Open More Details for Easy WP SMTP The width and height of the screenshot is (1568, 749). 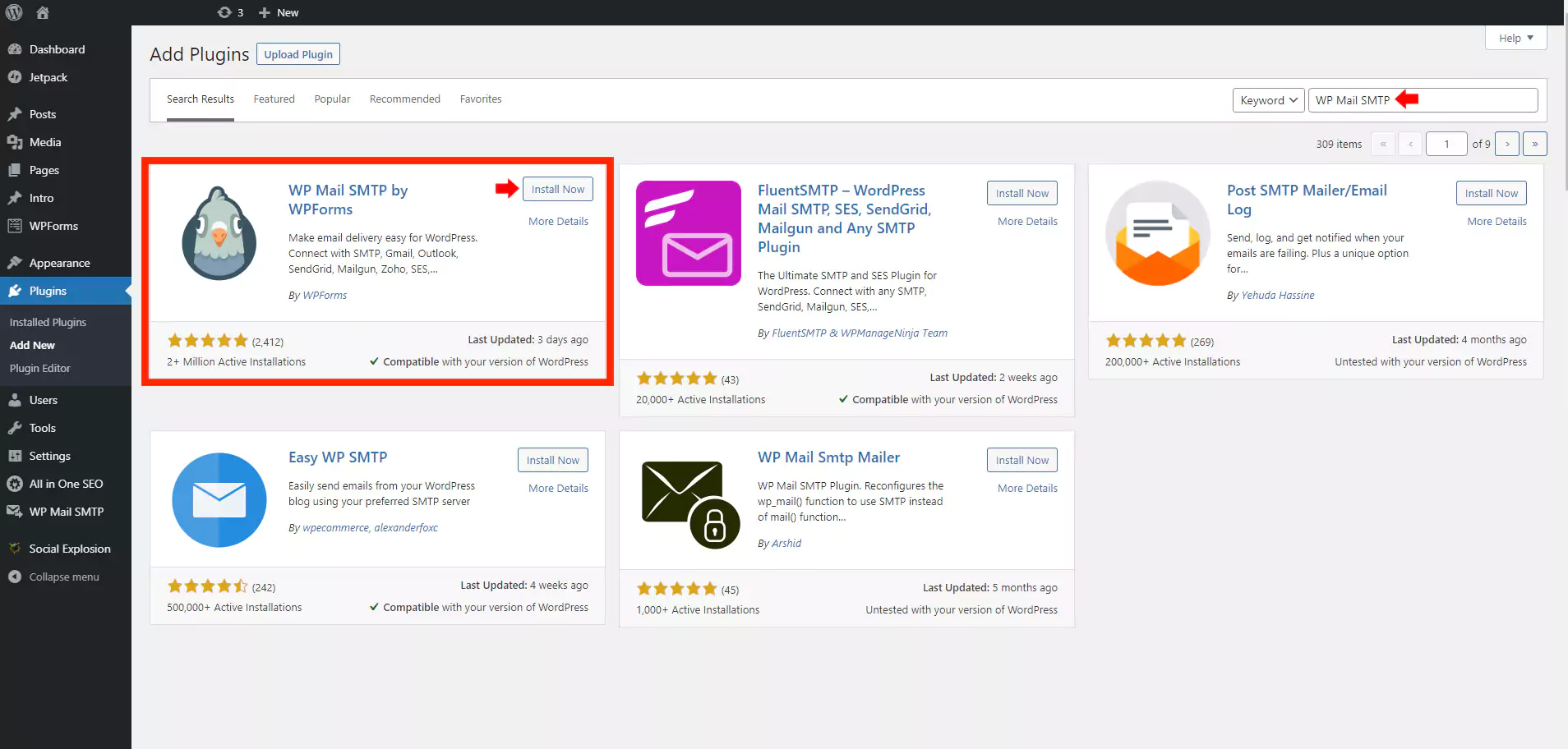click(558, 488)
